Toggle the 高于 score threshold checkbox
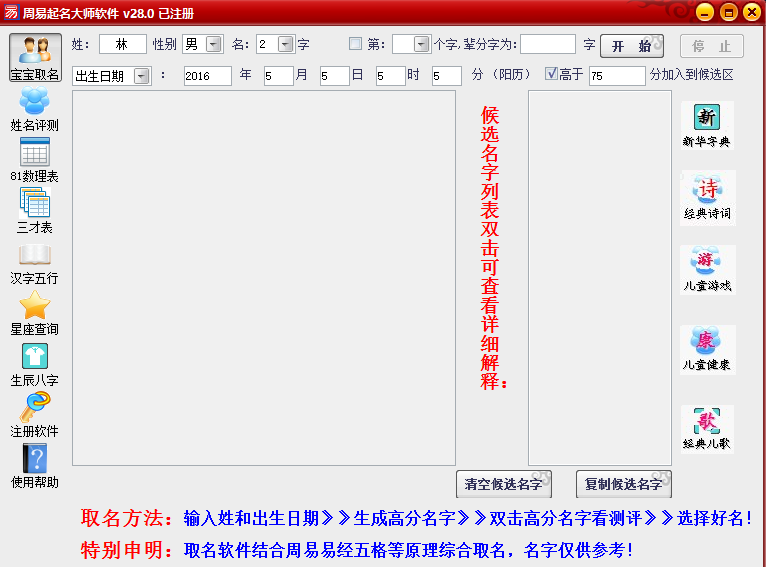Screen dimensions: 766x567 point(551,75)
